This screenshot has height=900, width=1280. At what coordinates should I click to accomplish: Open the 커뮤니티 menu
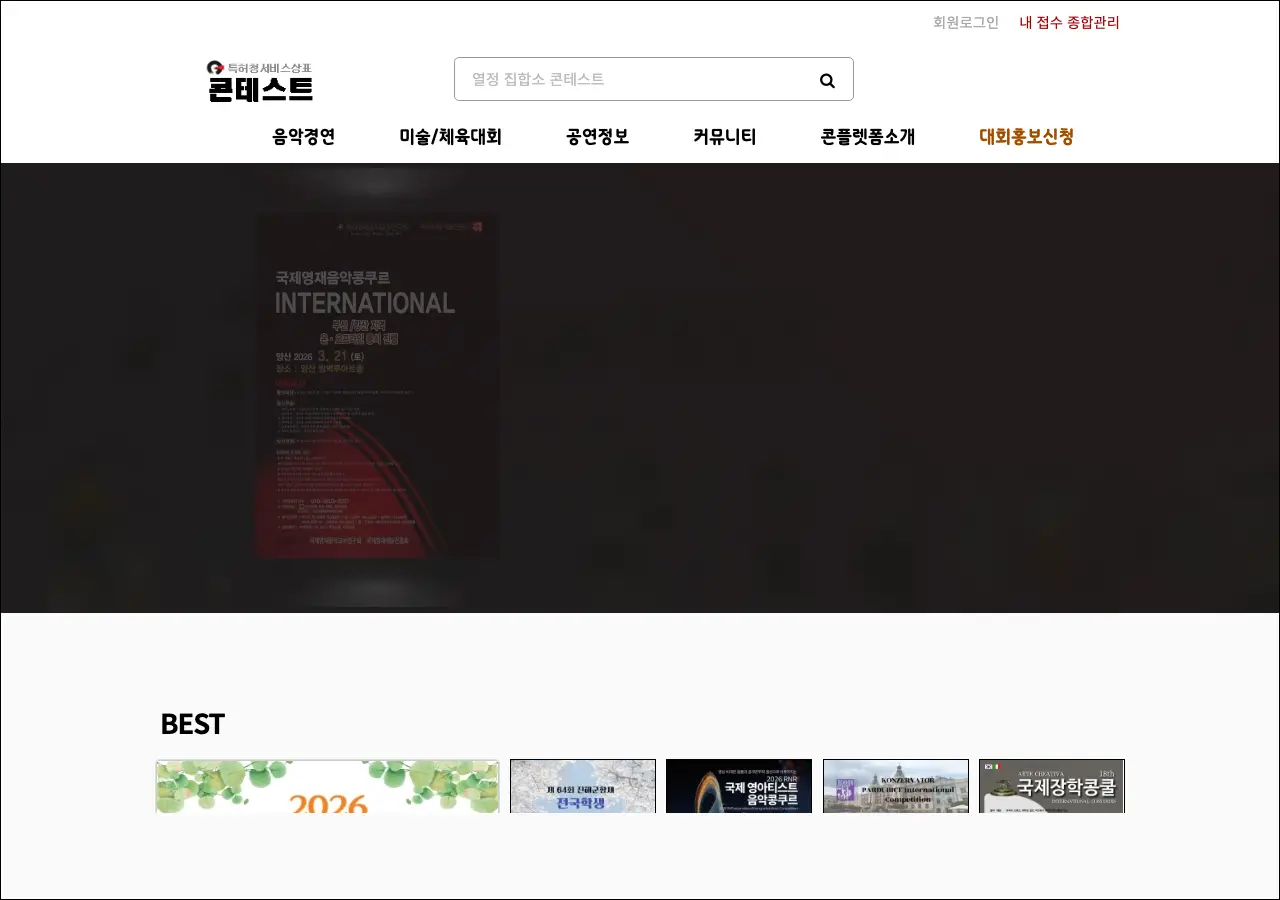[724, 137]
